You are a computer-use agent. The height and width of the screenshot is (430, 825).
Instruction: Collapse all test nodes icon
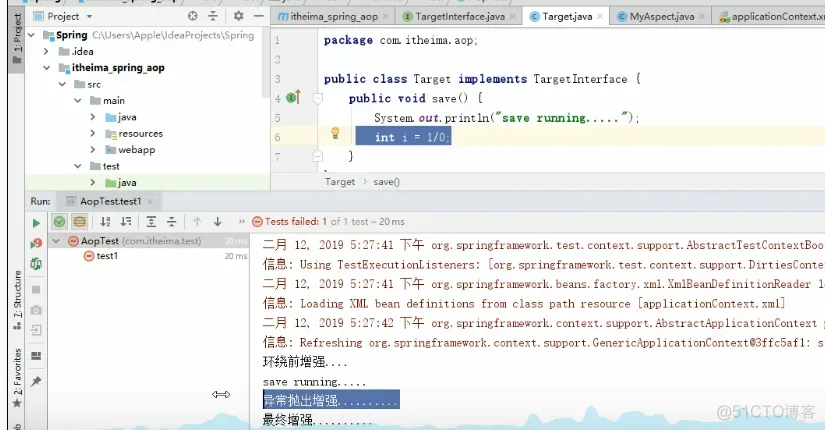click(172, 222)
